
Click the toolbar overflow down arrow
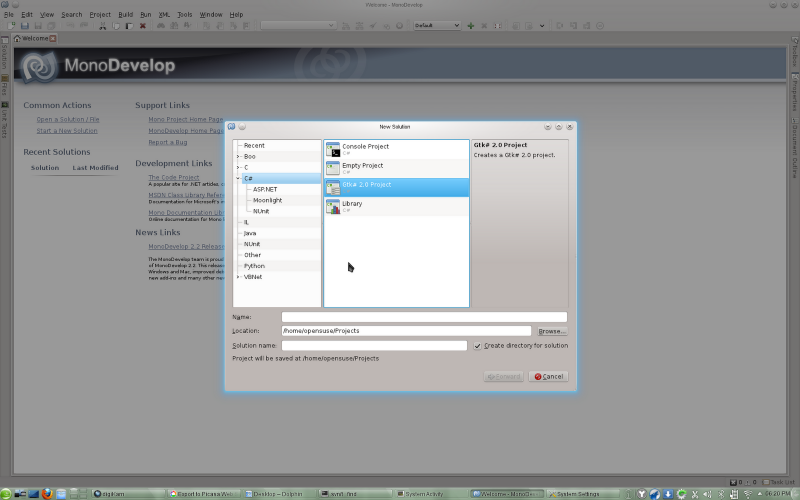[x=542, y=26]
